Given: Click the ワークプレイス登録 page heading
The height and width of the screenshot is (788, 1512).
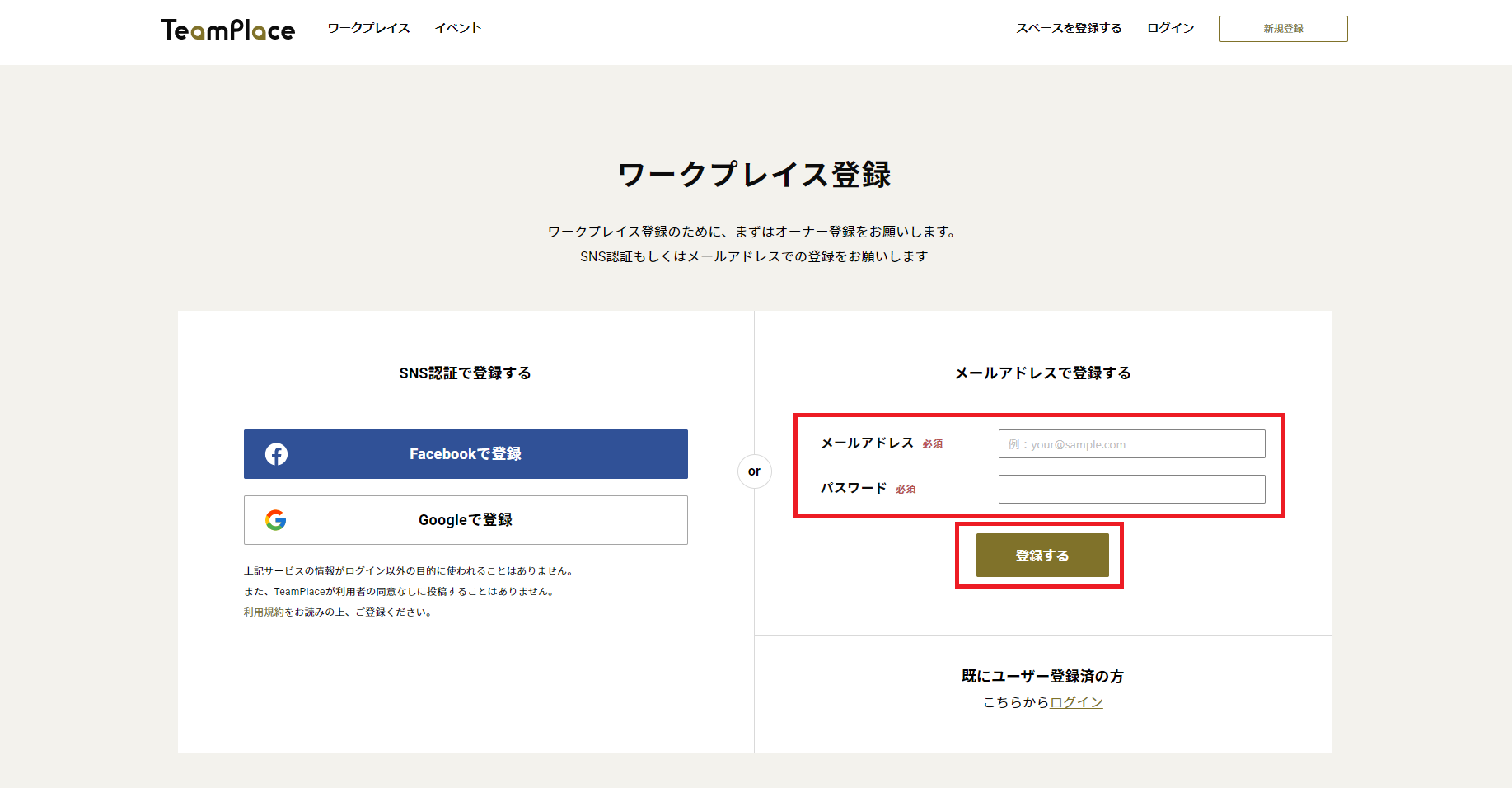Looking at the screenshot, I should pos(755,175).
